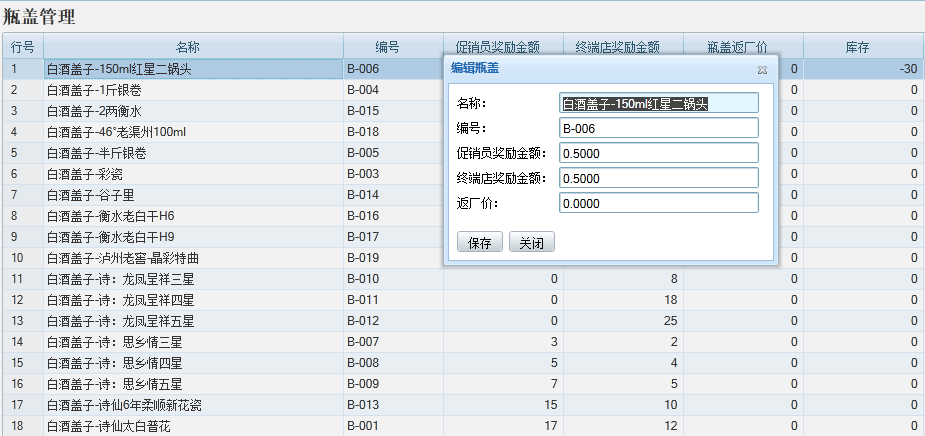Click code cell B-010

pyautogui.click(x=393, y=279)
